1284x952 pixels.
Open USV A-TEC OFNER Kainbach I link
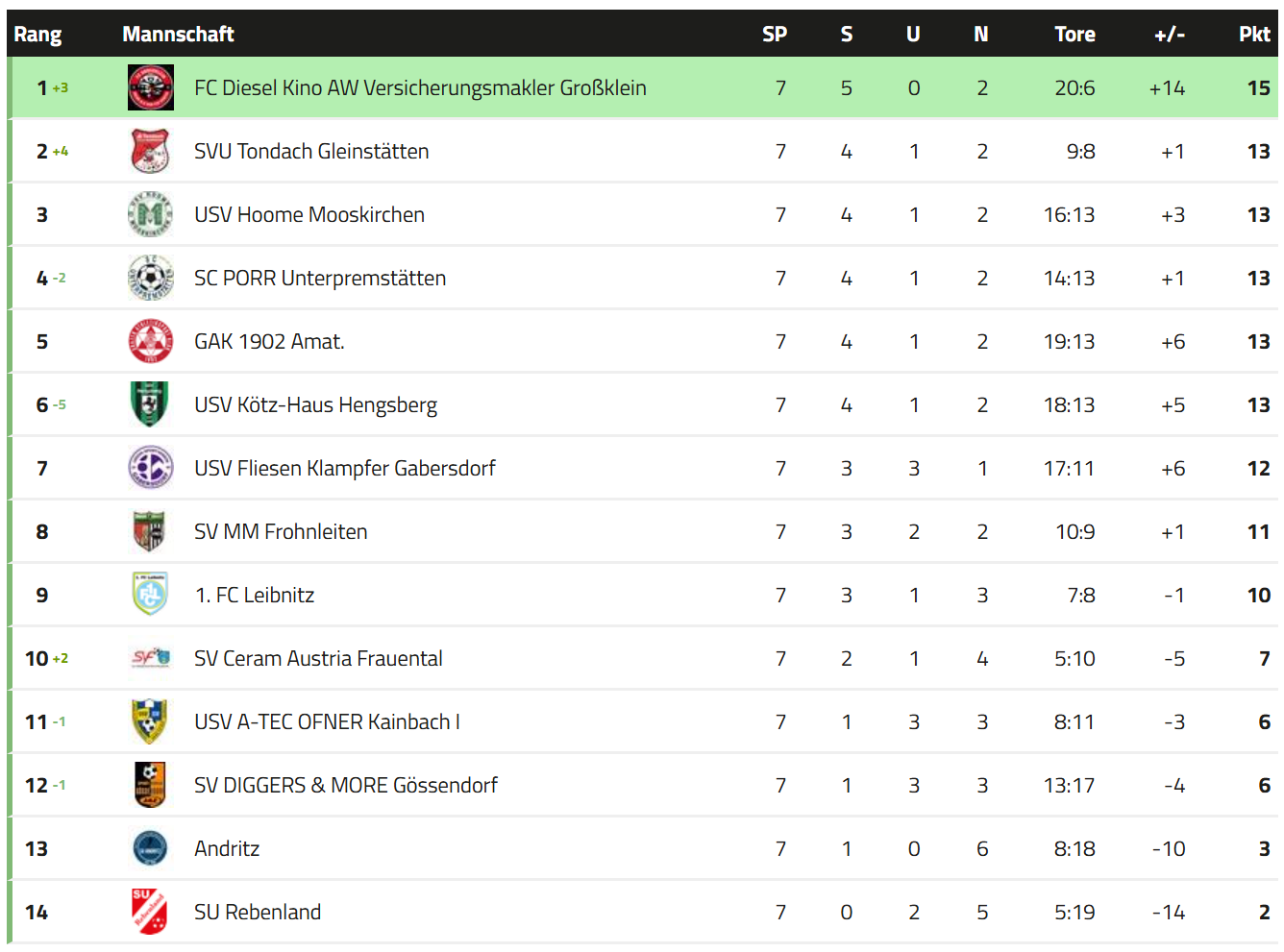point(327,721)
